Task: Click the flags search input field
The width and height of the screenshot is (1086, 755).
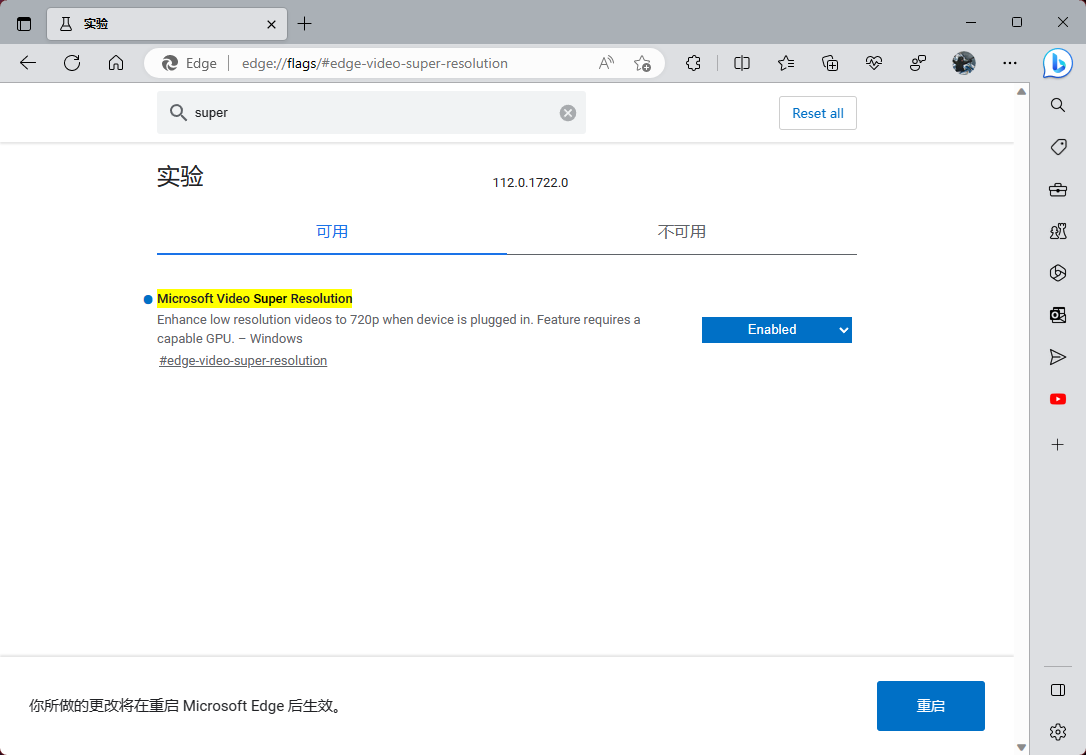Action: point(370,113)
